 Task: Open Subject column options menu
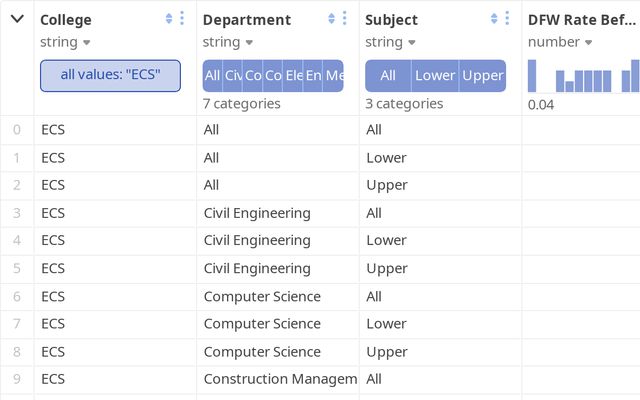point(508,19)
